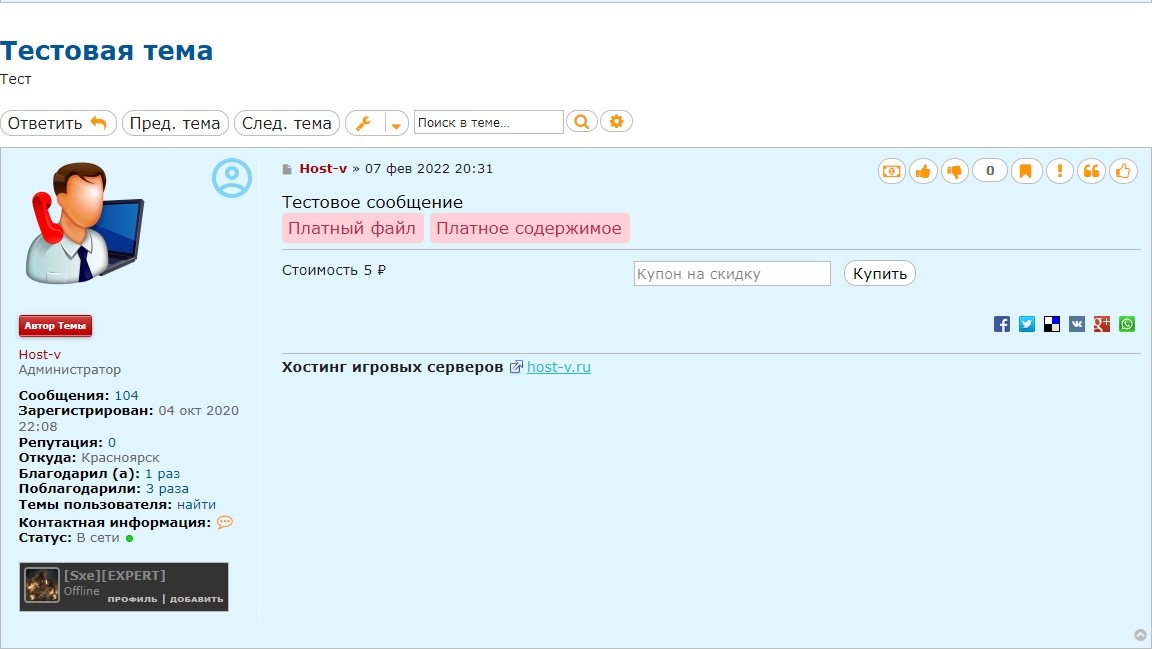The height and width of the screenshot is (649, 1152).
Task: Click the thumbs-down dislike icon
Action: [x=955, y=171]
